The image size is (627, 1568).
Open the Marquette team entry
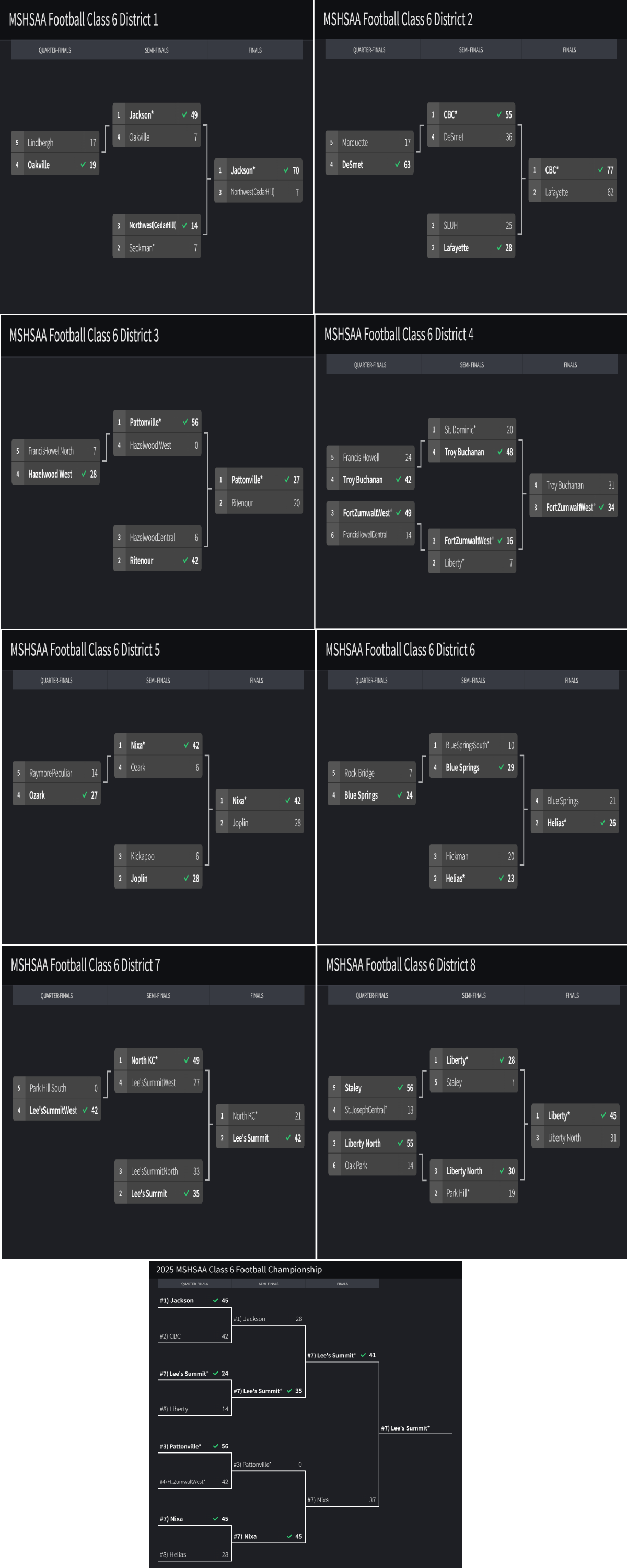click(x=355, y=143)
